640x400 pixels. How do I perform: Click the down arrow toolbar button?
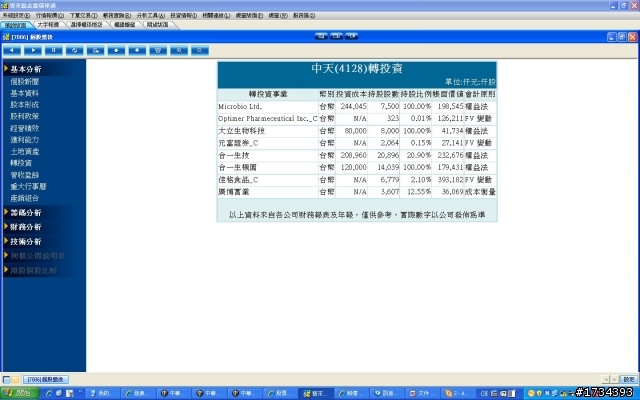coord(137,50)
